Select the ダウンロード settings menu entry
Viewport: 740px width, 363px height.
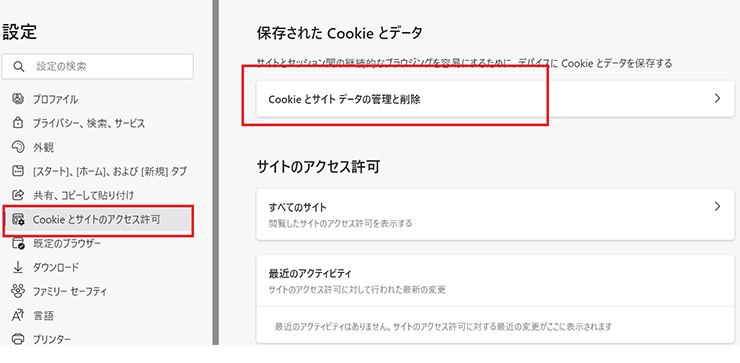pyautogui.click(x=56, y=267)
